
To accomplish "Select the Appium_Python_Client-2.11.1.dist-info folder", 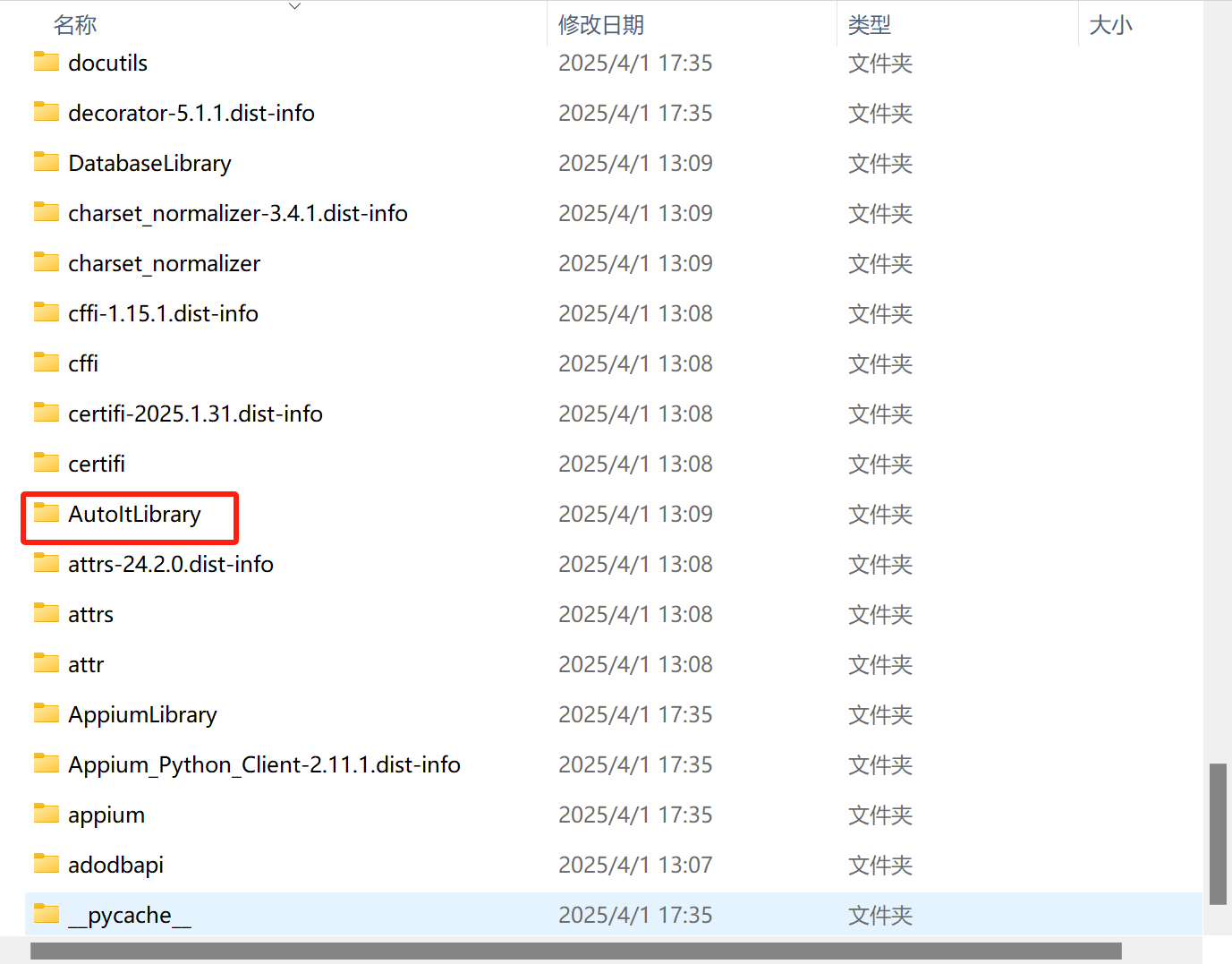I will click(264, 764).
